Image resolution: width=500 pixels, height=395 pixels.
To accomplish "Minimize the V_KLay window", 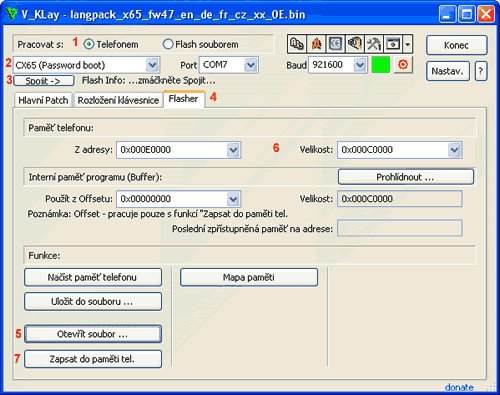I will tap(447, 14).
